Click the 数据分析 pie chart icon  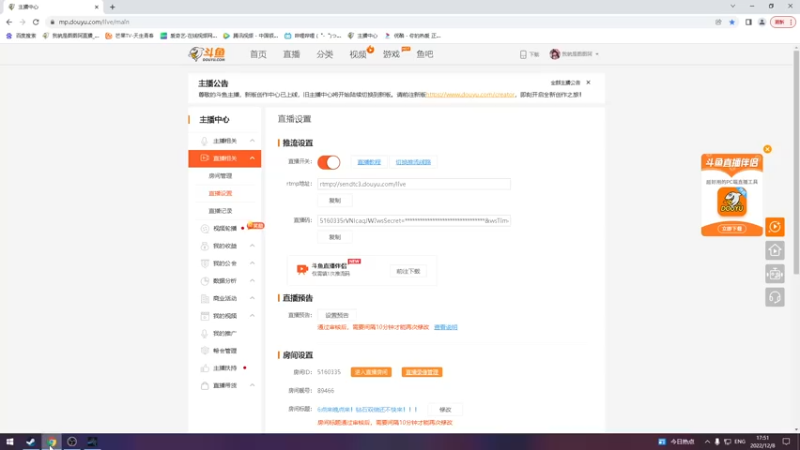click(x=205, y=281)
